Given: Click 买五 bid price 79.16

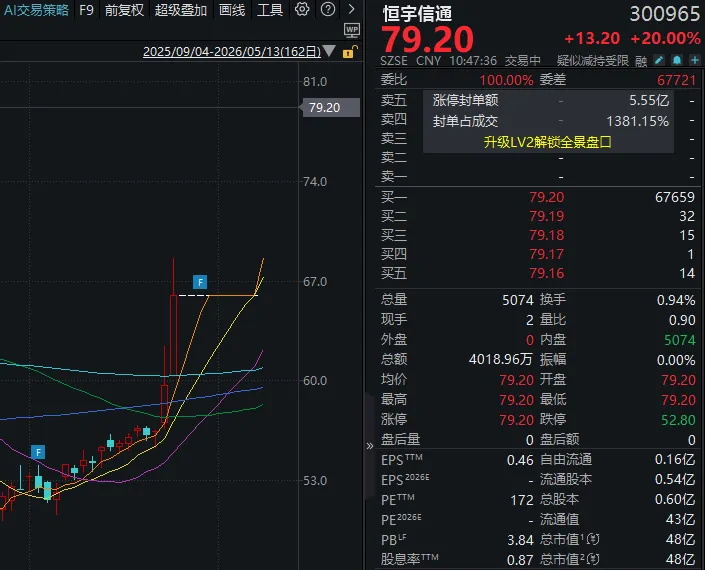Looking at the screenshot, I should (x=546, y=273).
